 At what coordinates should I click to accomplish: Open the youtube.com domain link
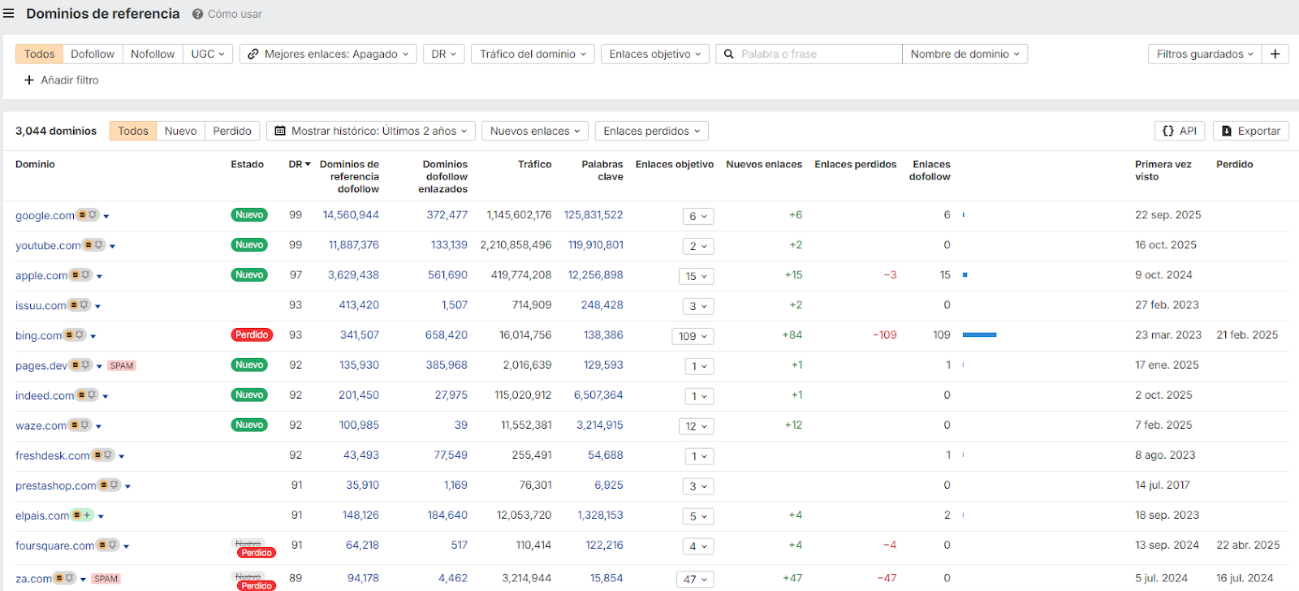point(47,245)
